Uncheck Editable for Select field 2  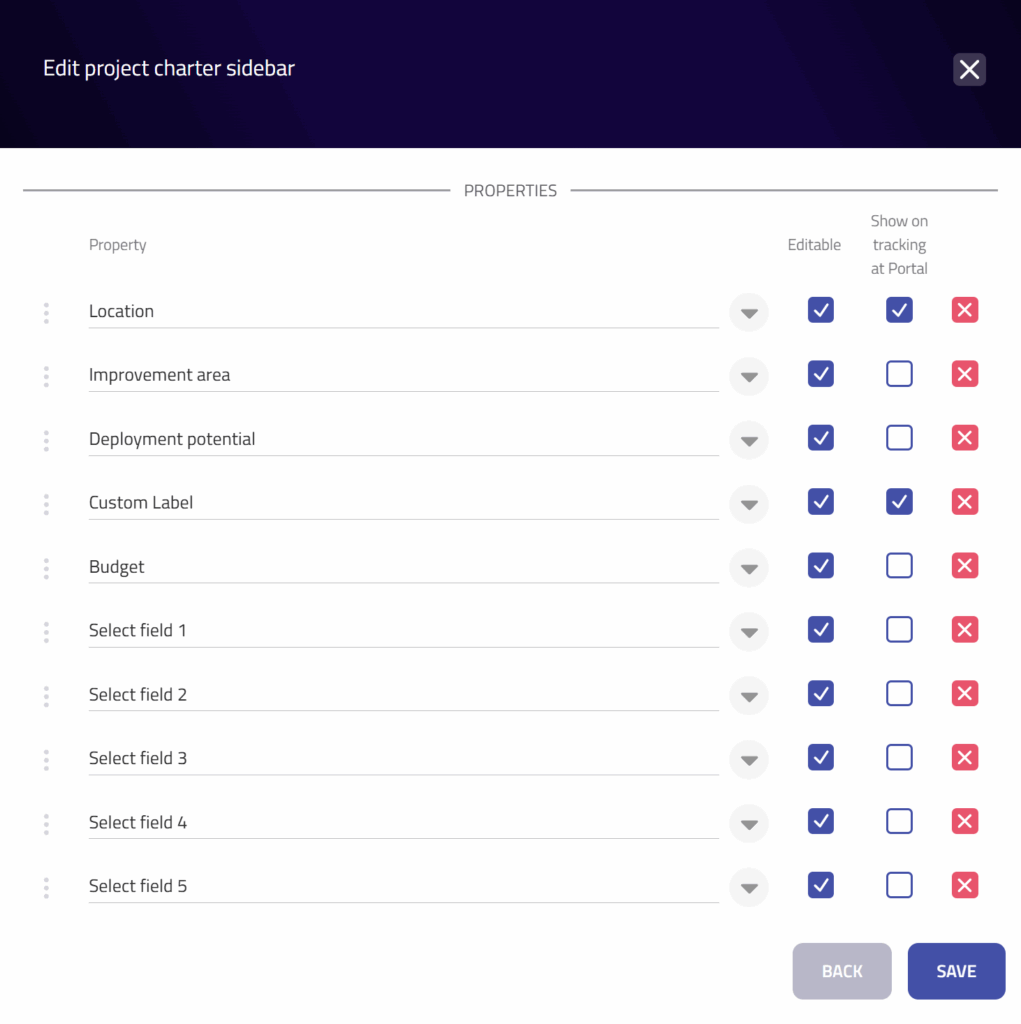pyautogui.click(x=820, y=694)
